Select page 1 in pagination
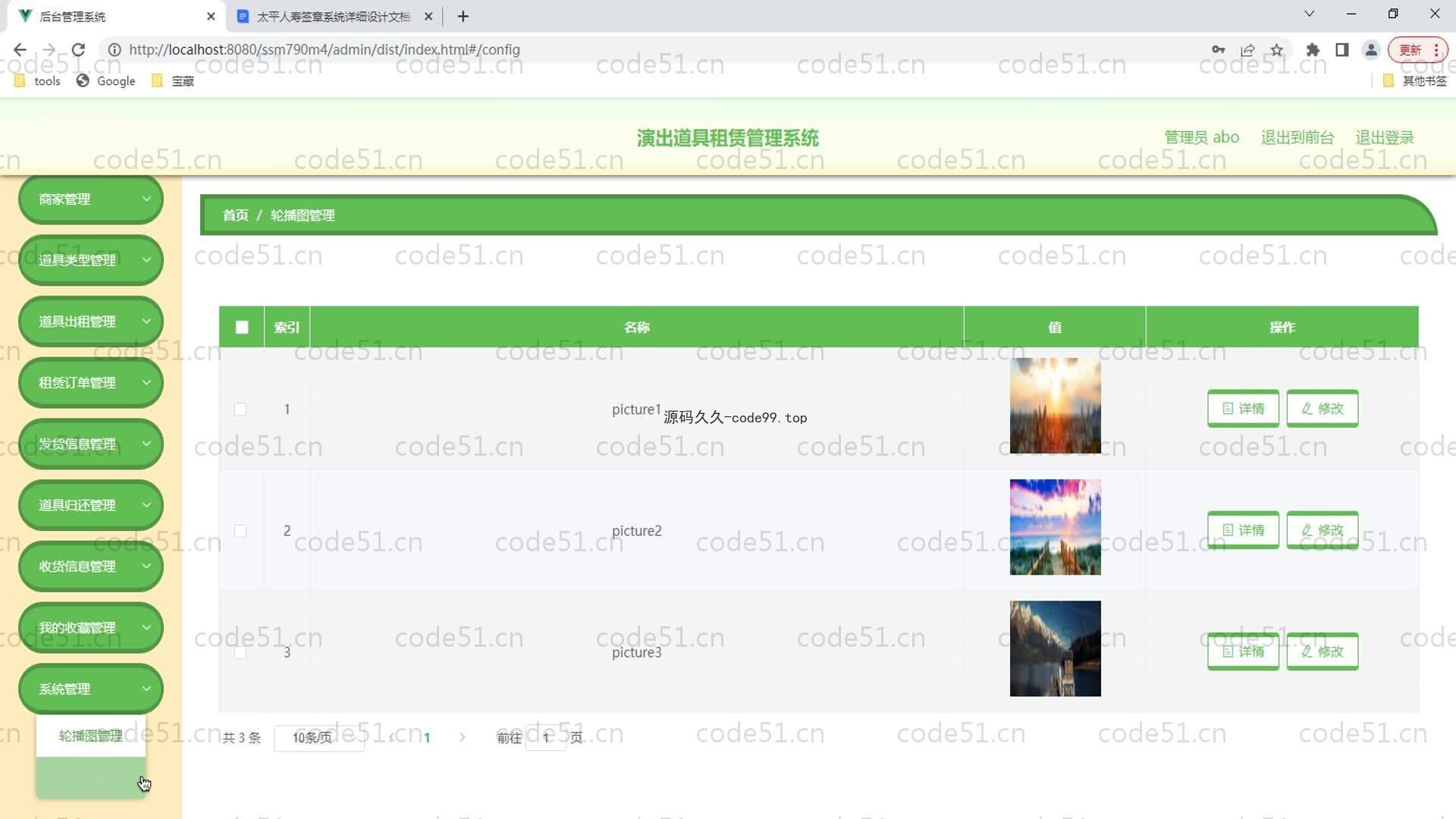 427,737
